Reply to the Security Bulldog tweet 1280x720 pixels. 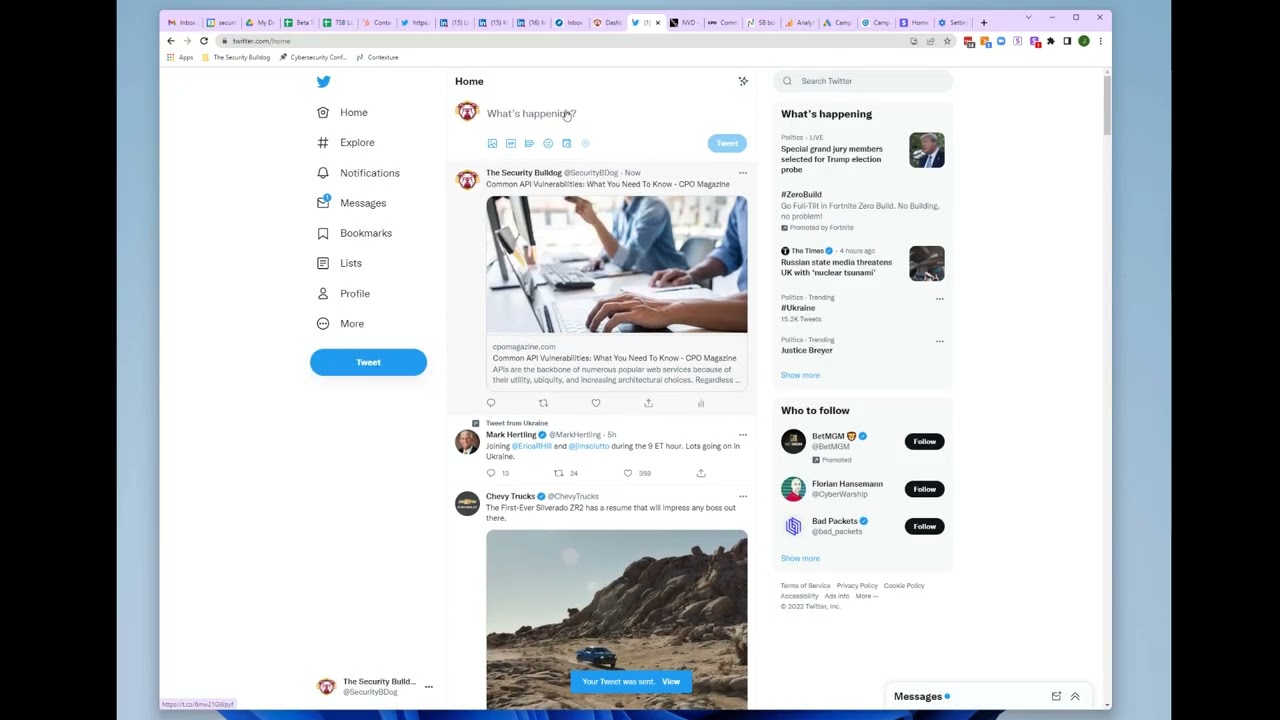pyautogui.click(x=491, y=403)
